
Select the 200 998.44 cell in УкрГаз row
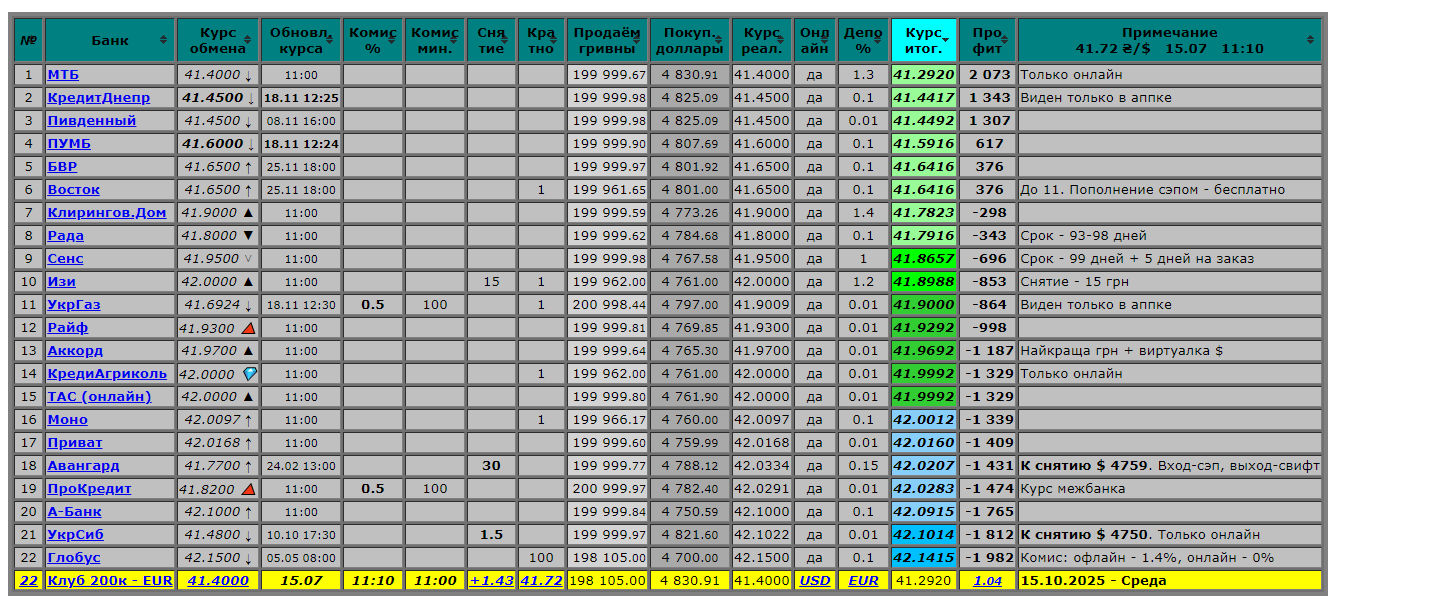tap(607, 305)
